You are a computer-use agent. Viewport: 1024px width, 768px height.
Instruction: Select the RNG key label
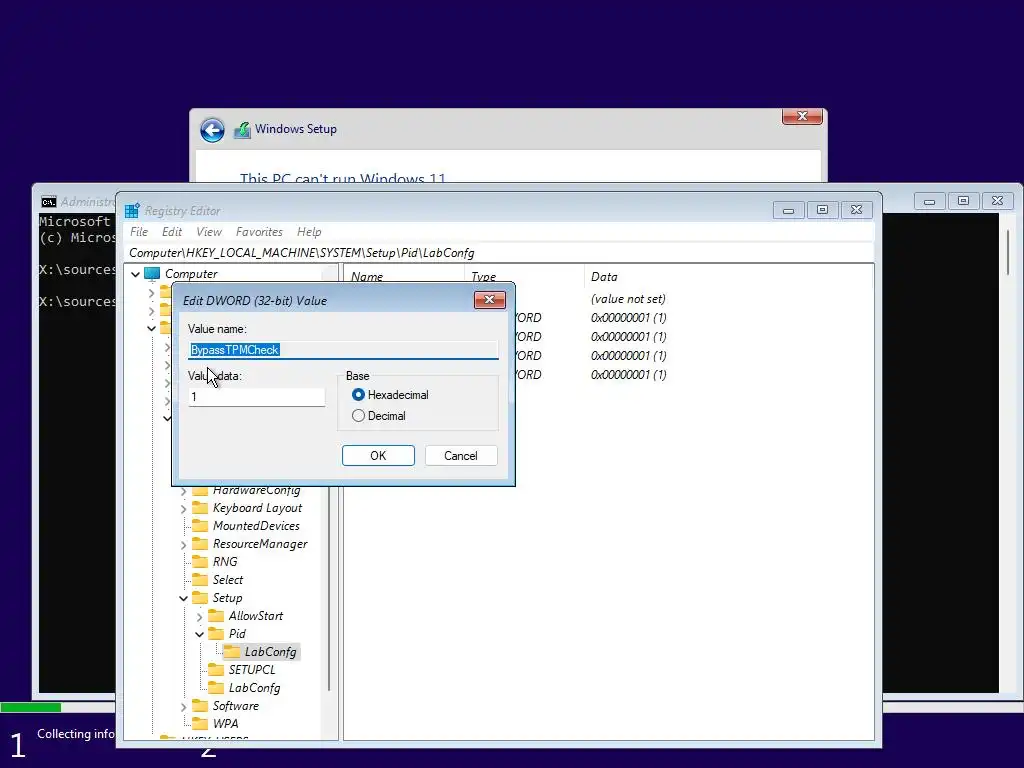coord(225,562)
